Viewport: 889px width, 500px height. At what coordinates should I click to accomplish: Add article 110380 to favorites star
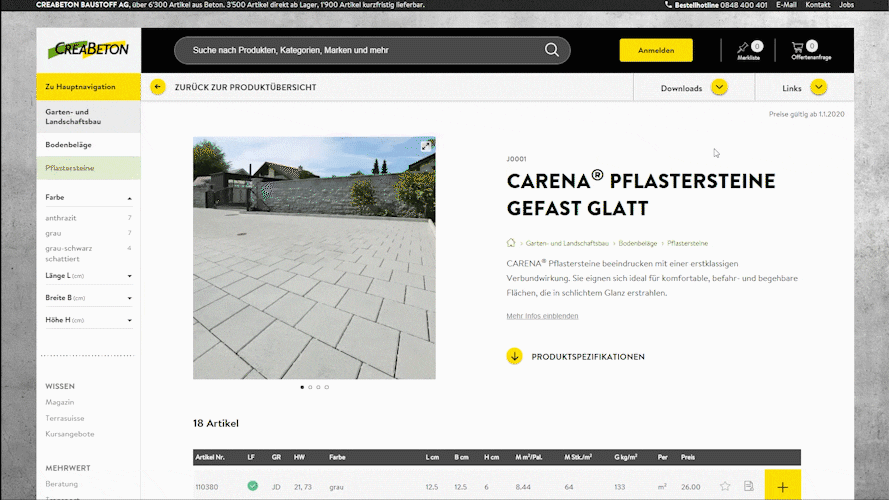point(725,486)
